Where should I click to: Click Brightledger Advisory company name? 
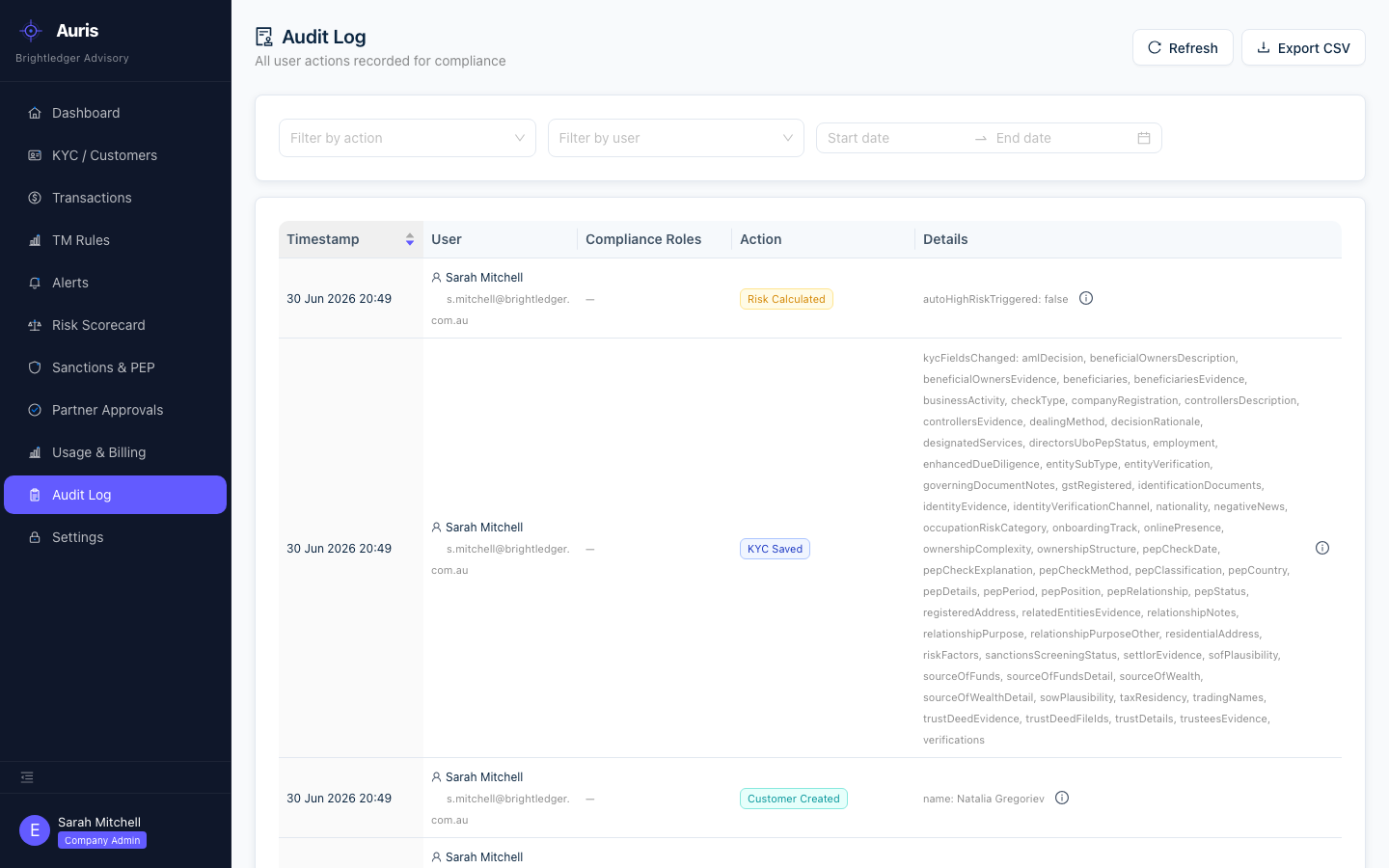point(72,58)
